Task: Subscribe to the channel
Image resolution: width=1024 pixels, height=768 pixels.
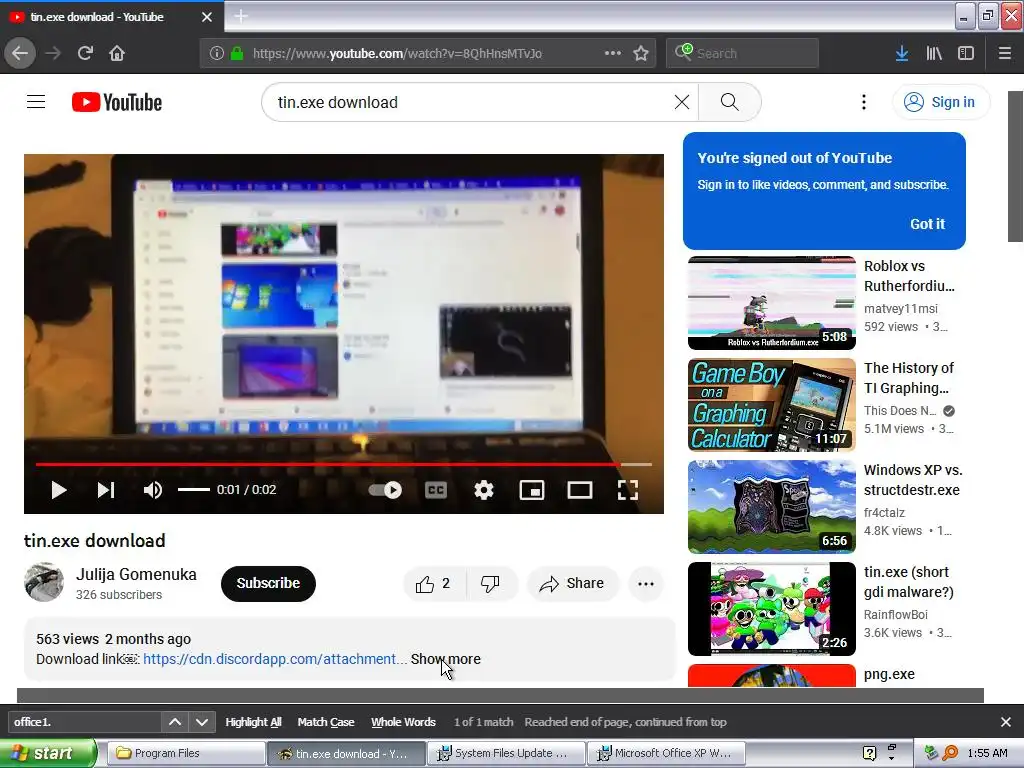Action: coord(268,583)
